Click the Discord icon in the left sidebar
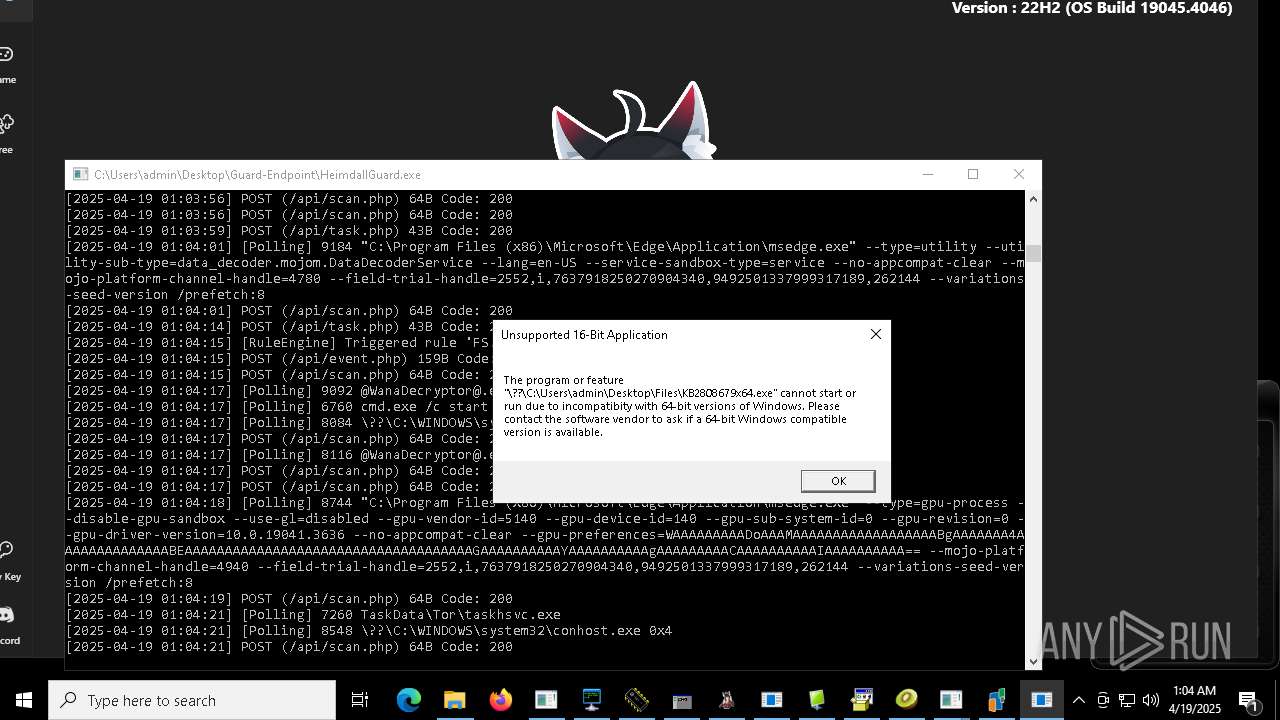 (6, 614)
